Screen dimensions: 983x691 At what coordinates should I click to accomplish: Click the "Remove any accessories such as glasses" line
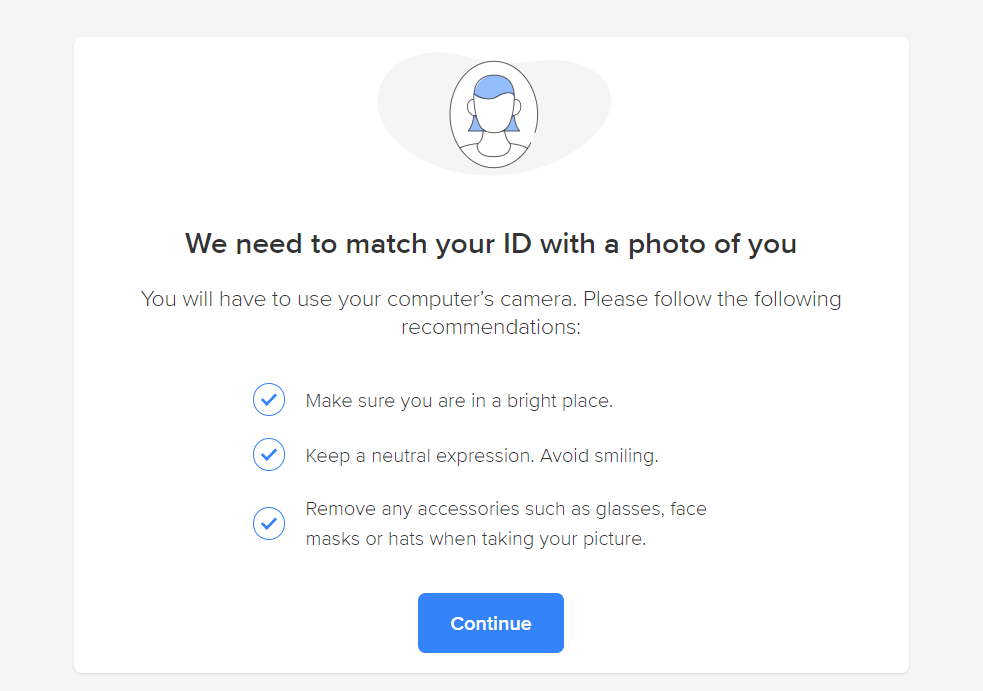coord(506,509)
